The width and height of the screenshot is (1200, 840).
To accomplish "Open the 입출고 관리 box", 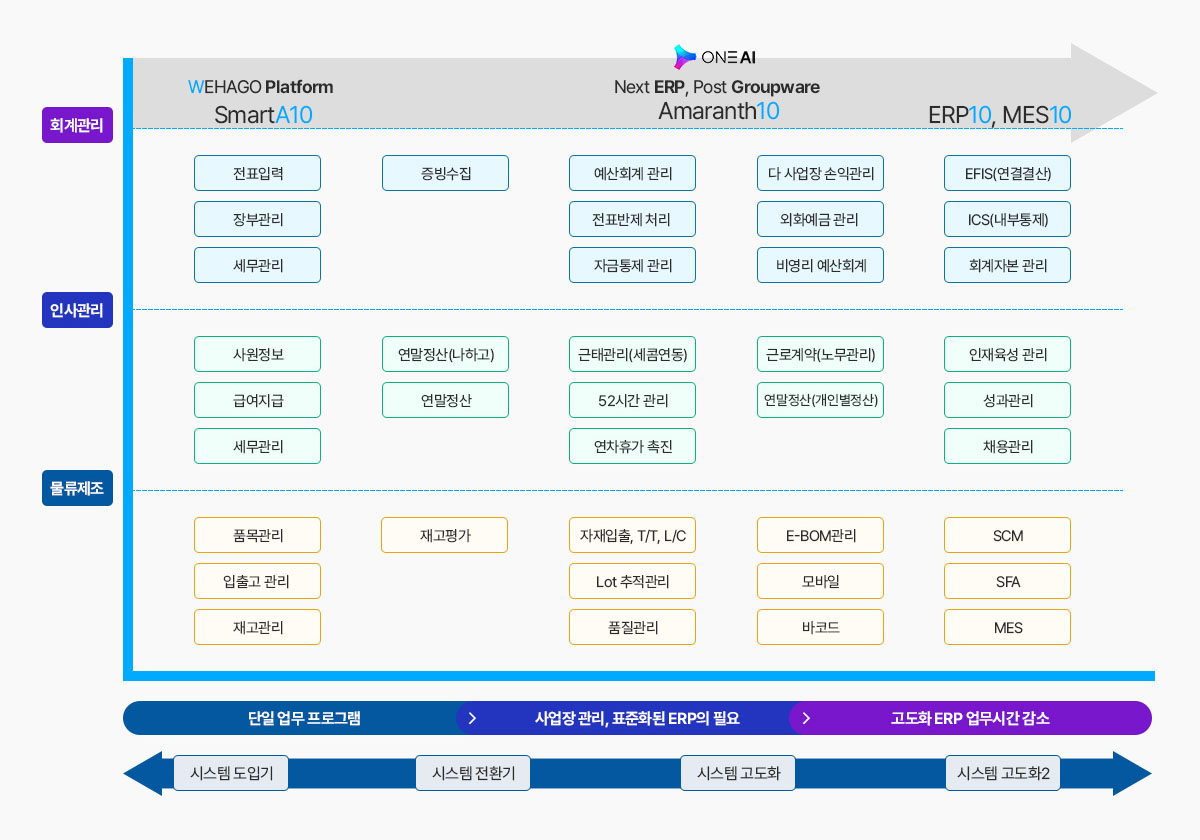I will [258, 581].
